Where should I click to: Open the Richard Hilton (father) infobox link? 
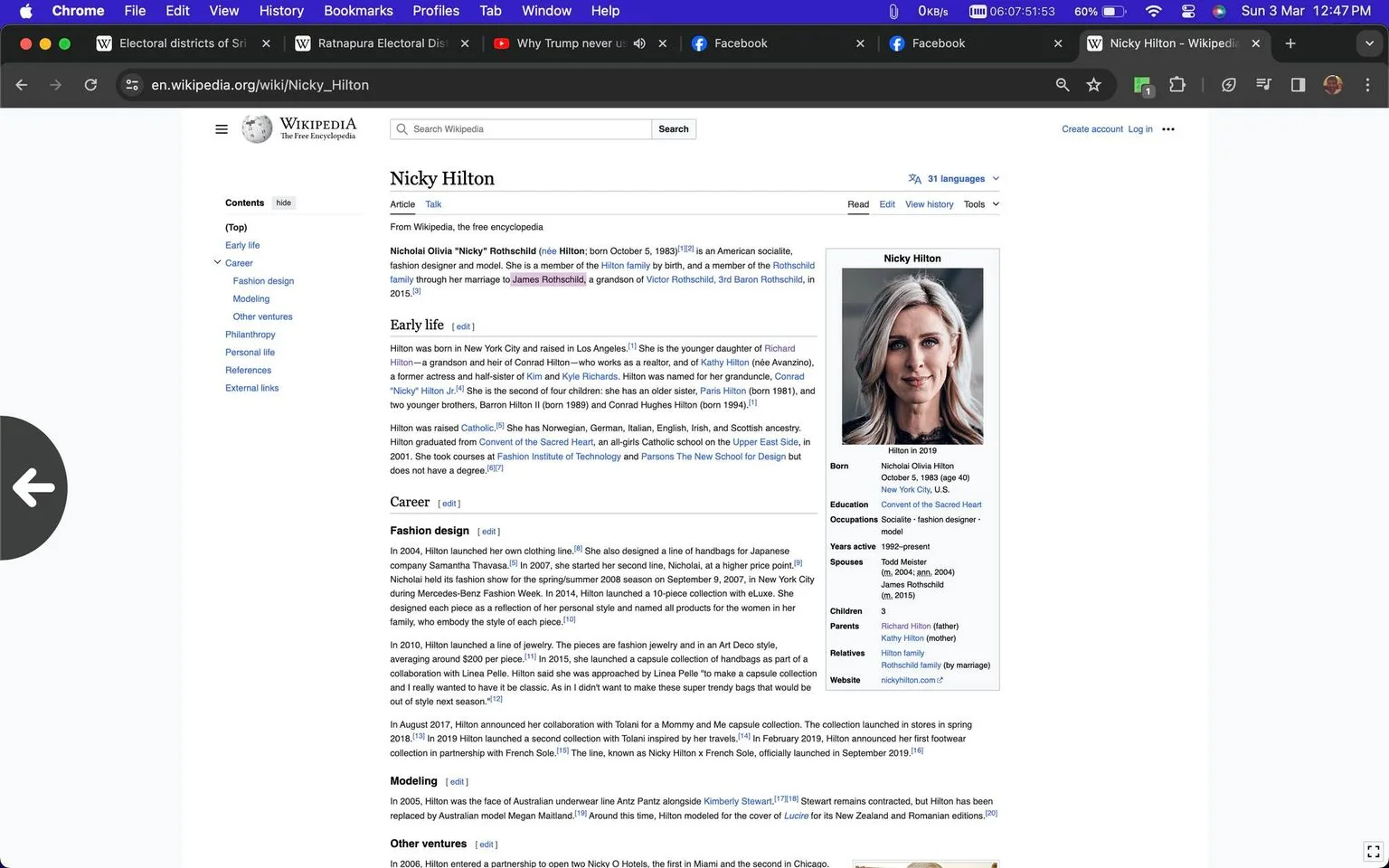pos(906,626)
